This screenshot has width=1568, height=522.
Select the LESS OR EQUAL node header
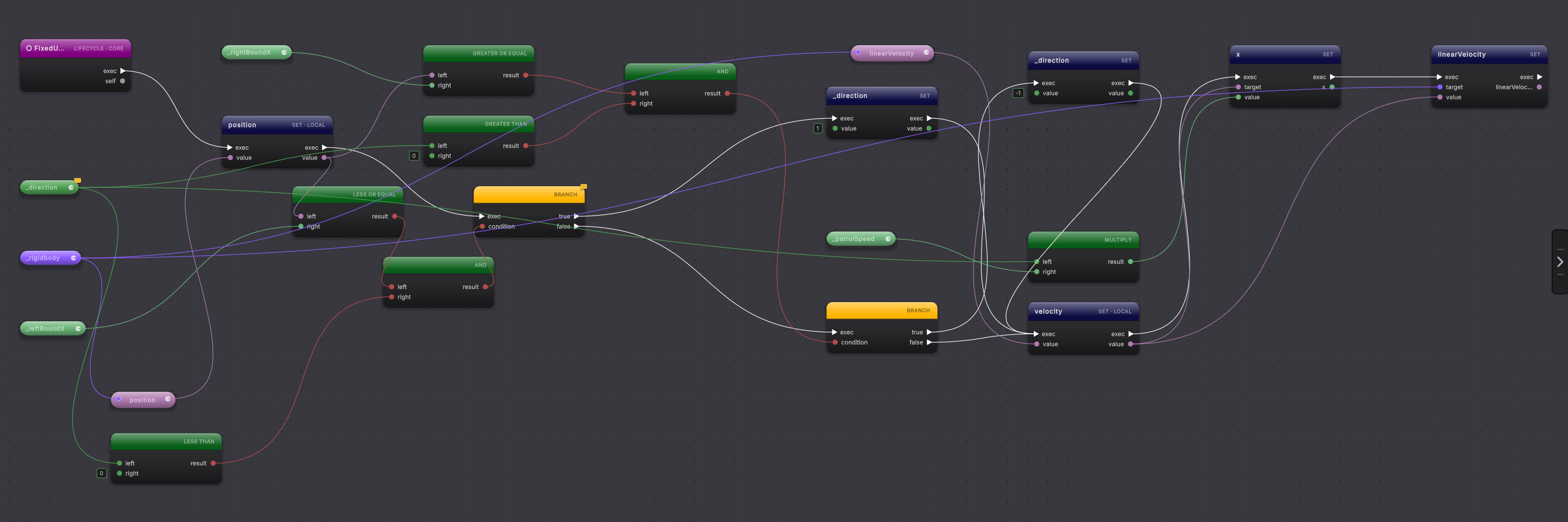point(347,195)
